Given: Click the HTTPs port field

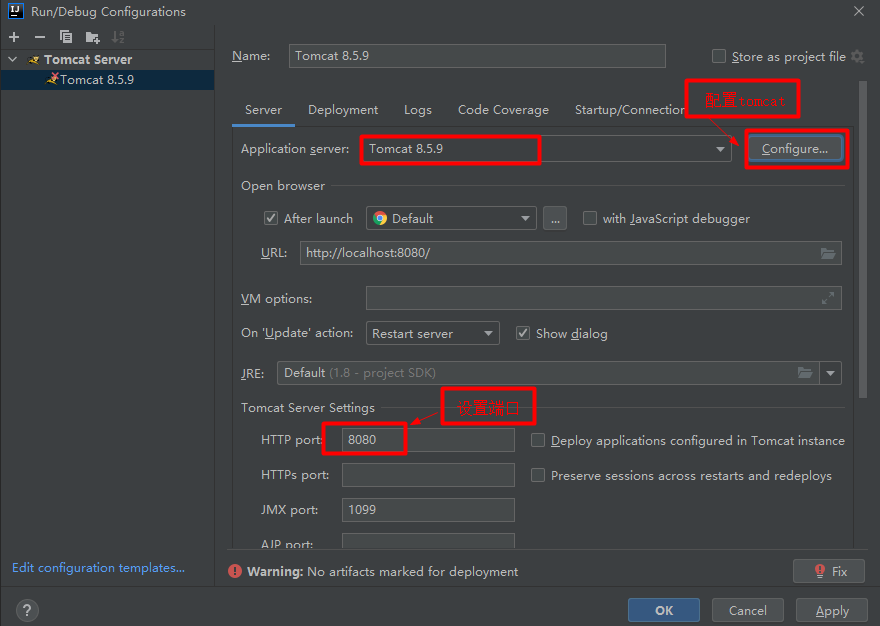Looking at the screenshot, I should (428, 475).
